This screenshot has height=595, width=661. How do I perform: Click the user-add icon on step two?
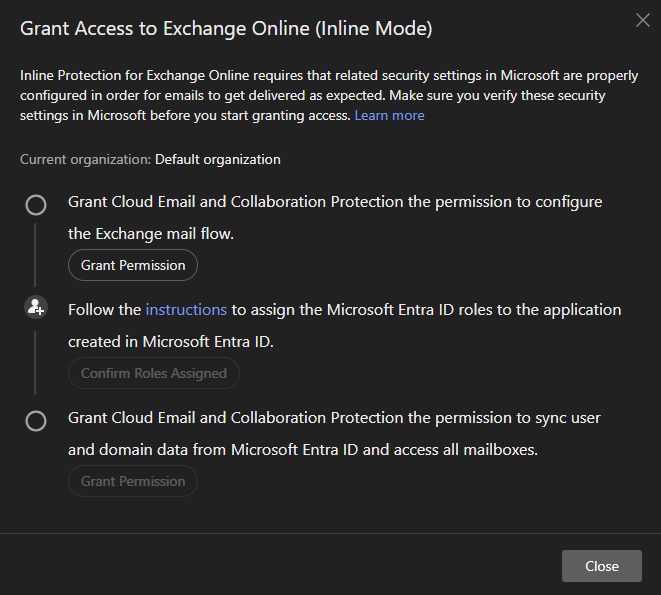(36, 308)
